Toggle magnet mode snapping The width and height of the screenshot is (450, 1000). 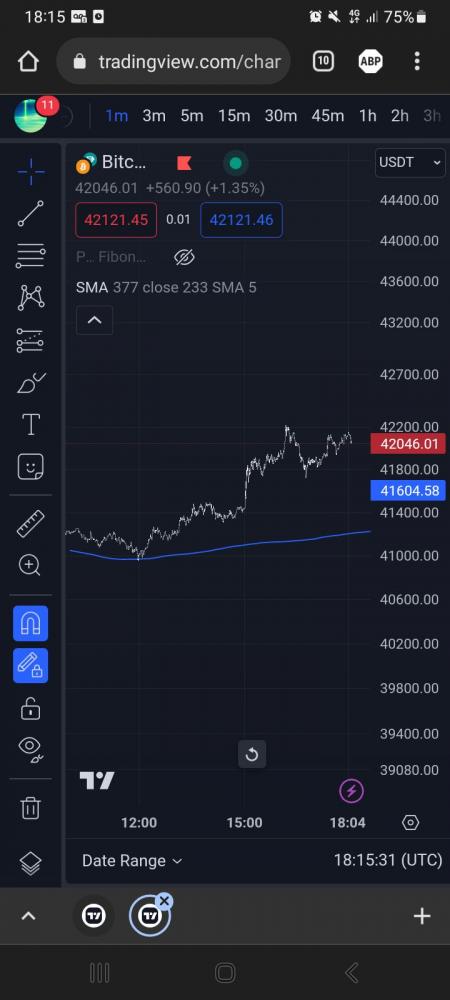tap(31, 623)
